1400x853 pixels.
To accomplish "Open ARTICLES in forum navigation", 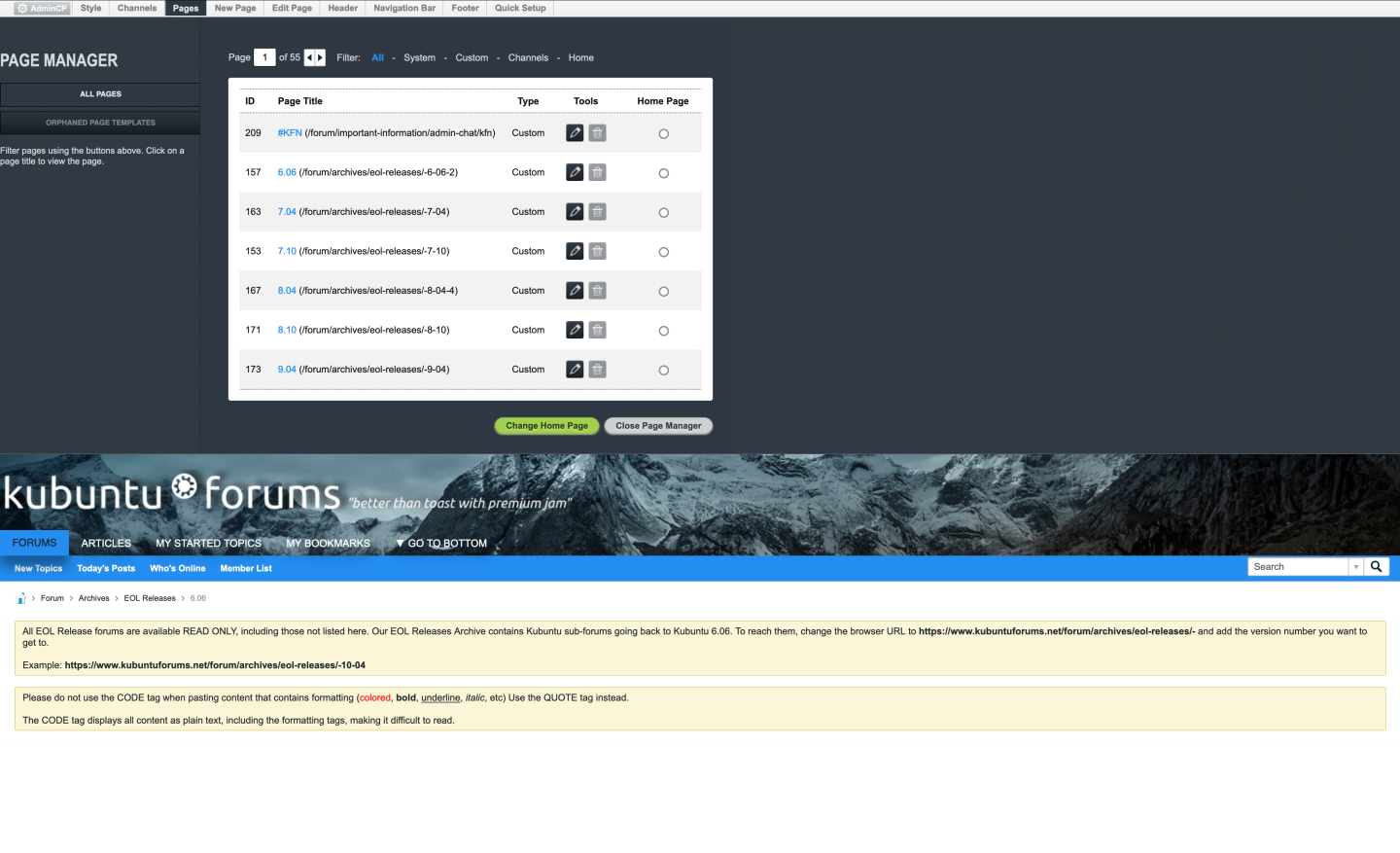I will coord(106,544).
